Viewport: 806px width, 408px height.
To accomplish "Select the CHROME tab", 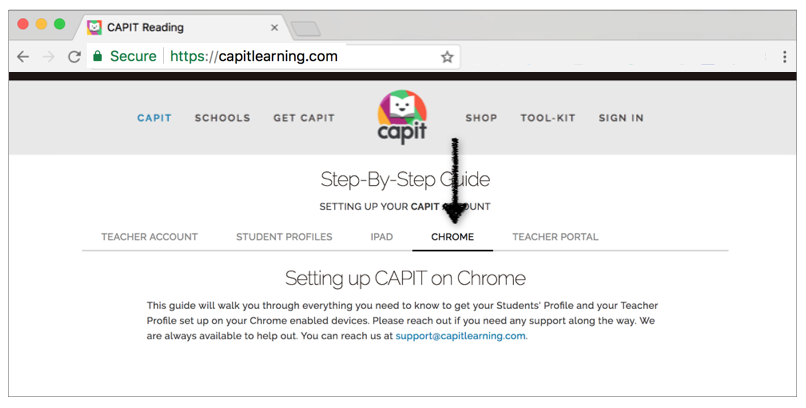I will (452, 237).
